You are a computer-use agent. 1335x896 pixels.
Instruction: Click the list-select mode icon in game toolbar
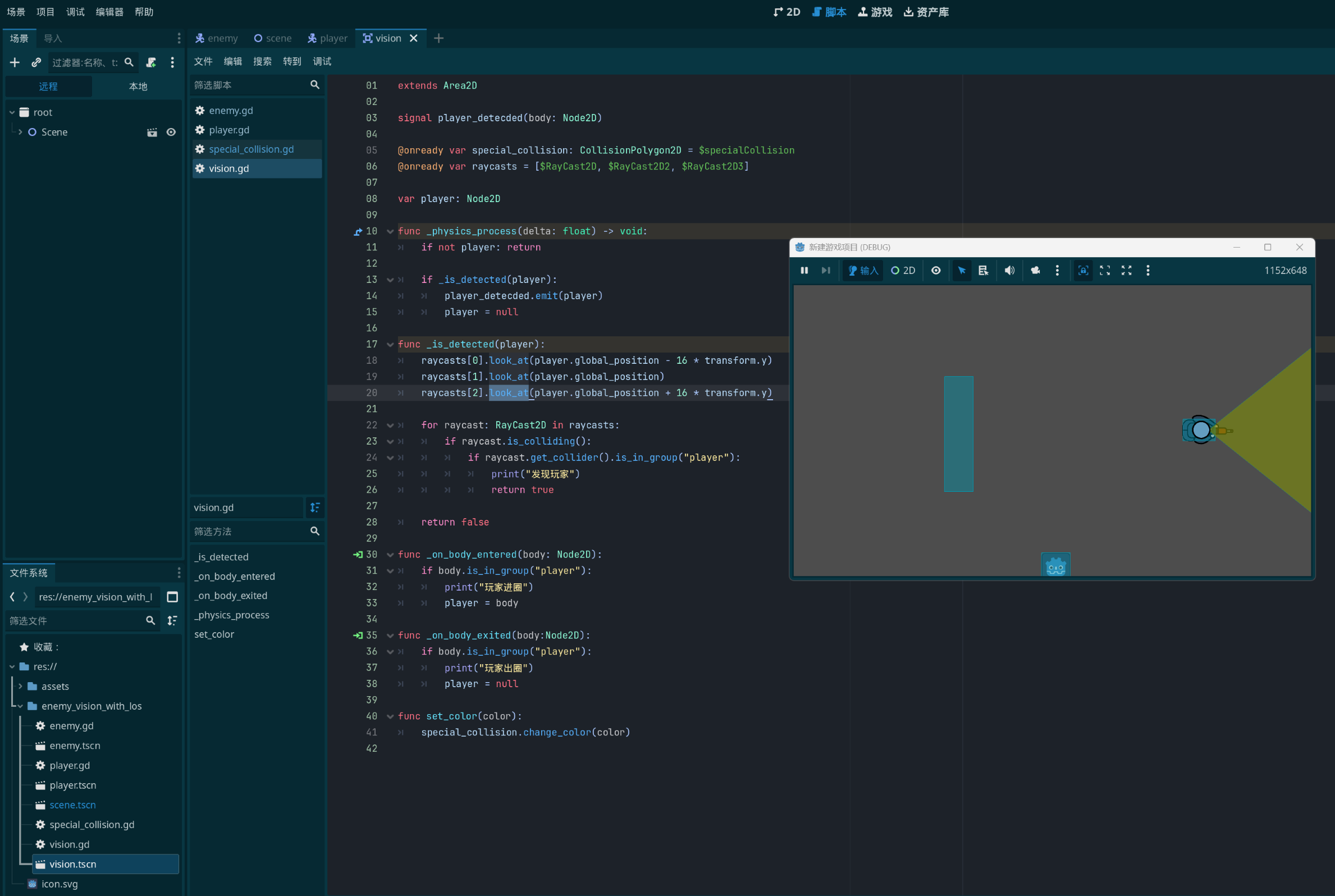982,270
